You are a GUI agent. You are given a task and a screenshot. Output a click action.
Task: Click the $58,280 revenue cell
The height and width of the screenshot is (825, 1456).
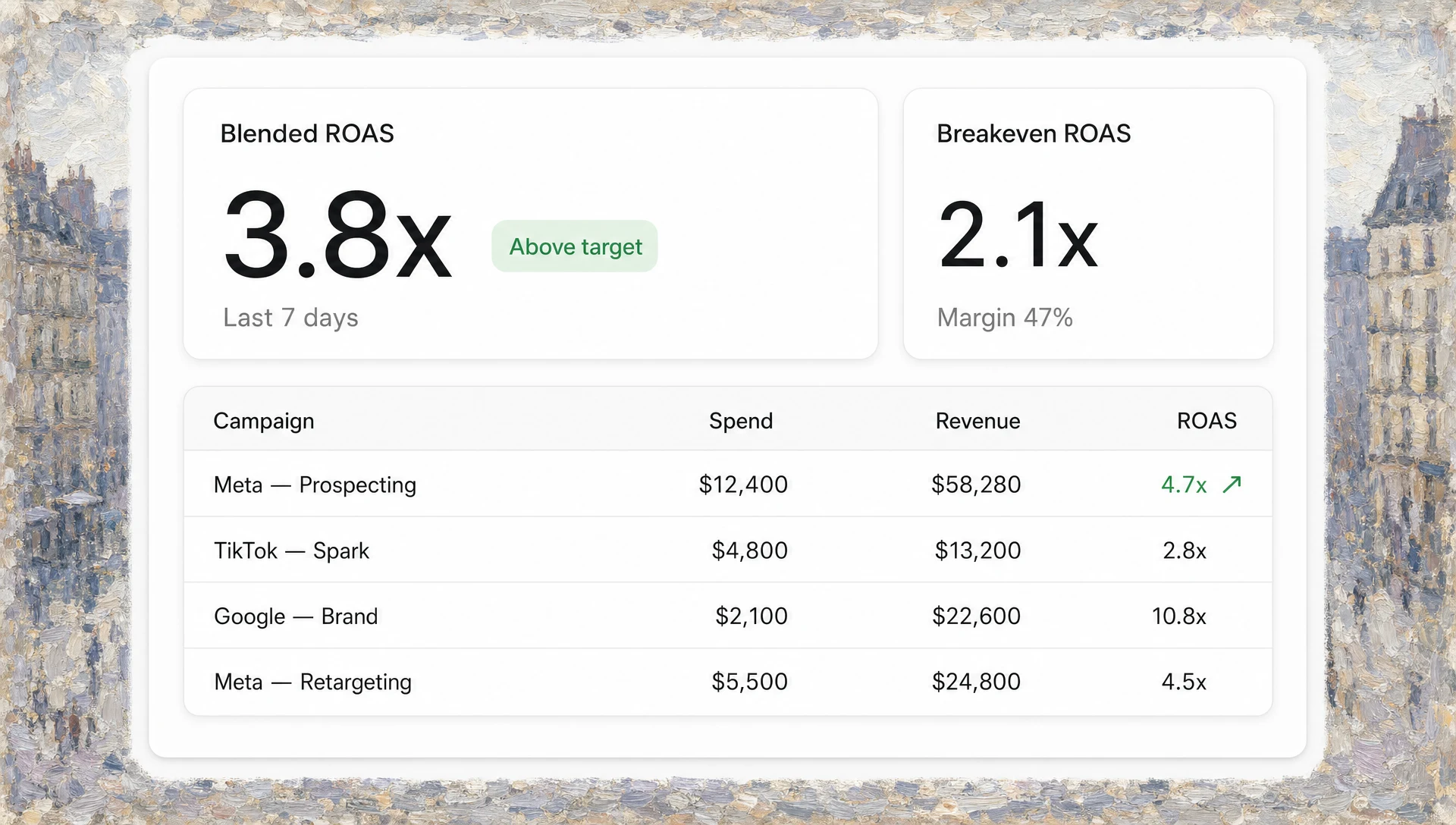976,485
